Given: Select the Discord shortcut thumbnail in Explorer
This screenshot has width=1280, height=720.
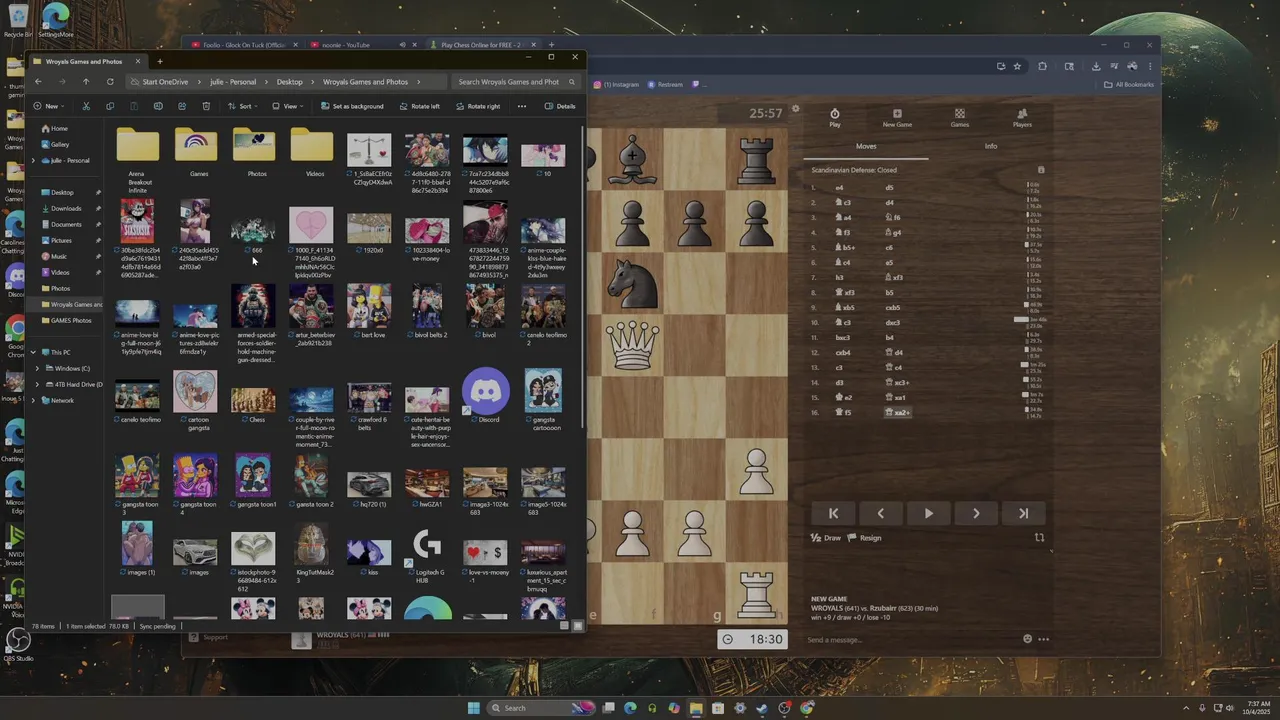Looking at the screenshot, I should pos(486,396).
